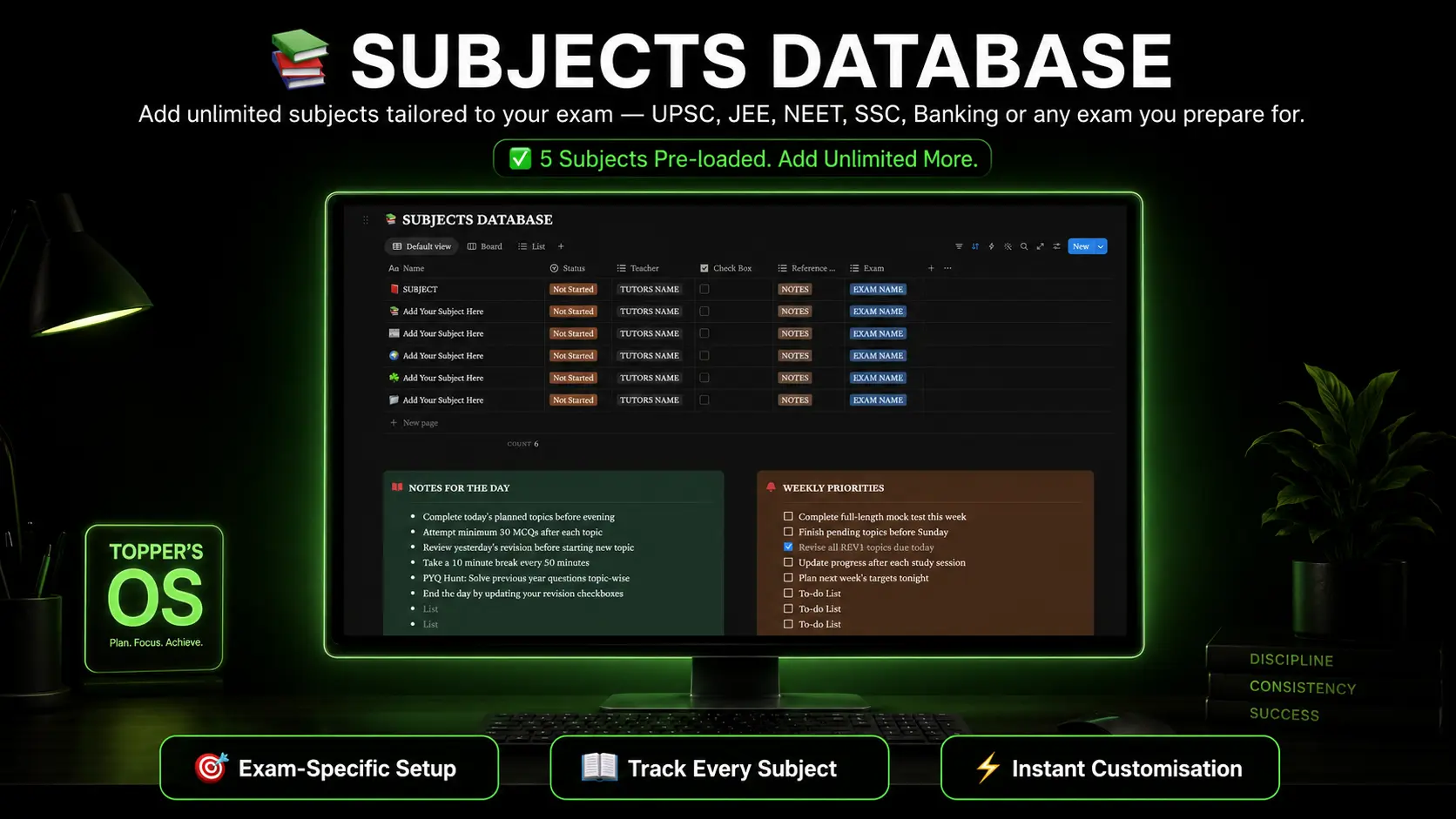Open the lightning bolt automations icon

[991, 246]
